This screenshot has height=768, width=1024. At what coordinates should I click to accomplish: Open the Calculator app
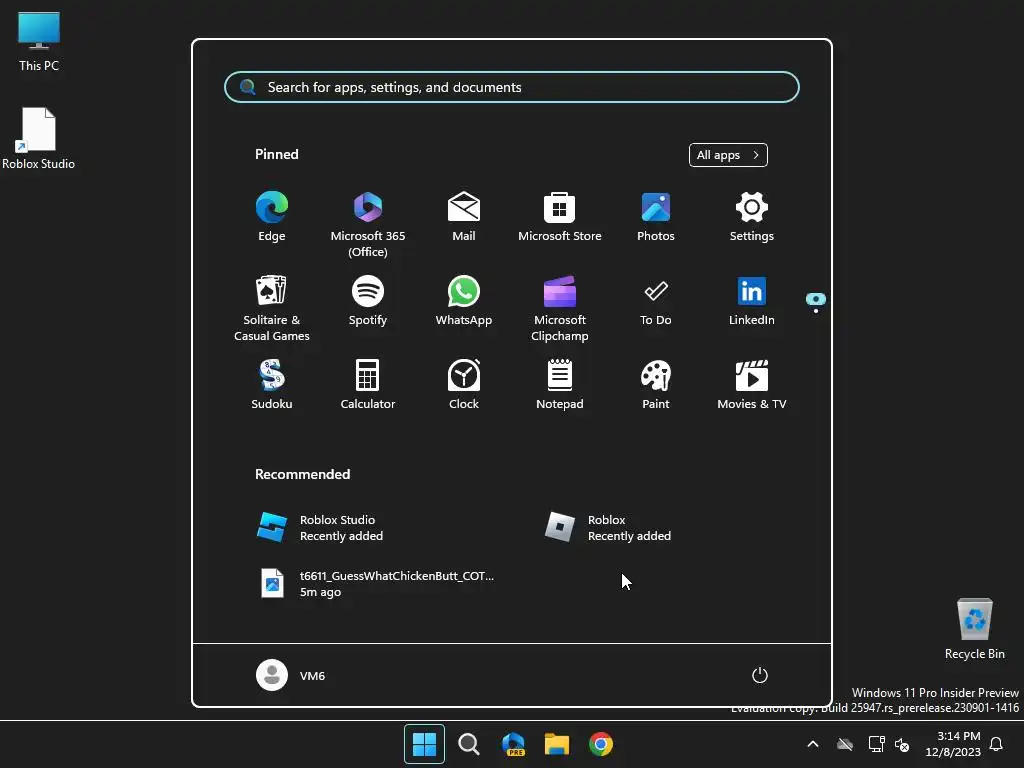coord(368,385)
